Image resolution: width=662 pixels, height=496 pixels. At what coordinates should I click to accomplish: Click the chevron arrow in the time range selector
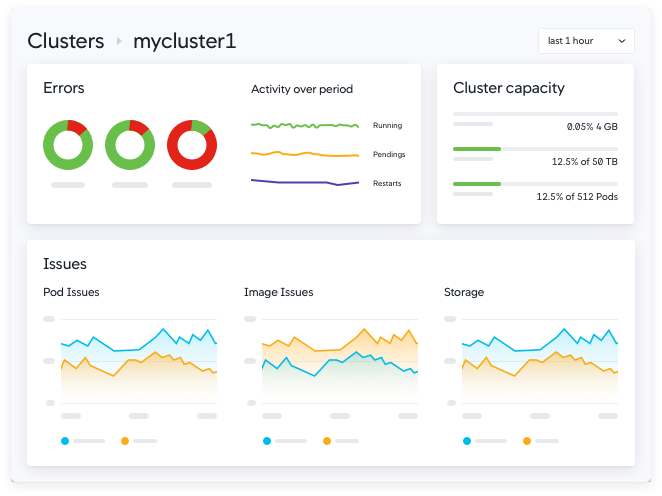(x=621, y=41)
